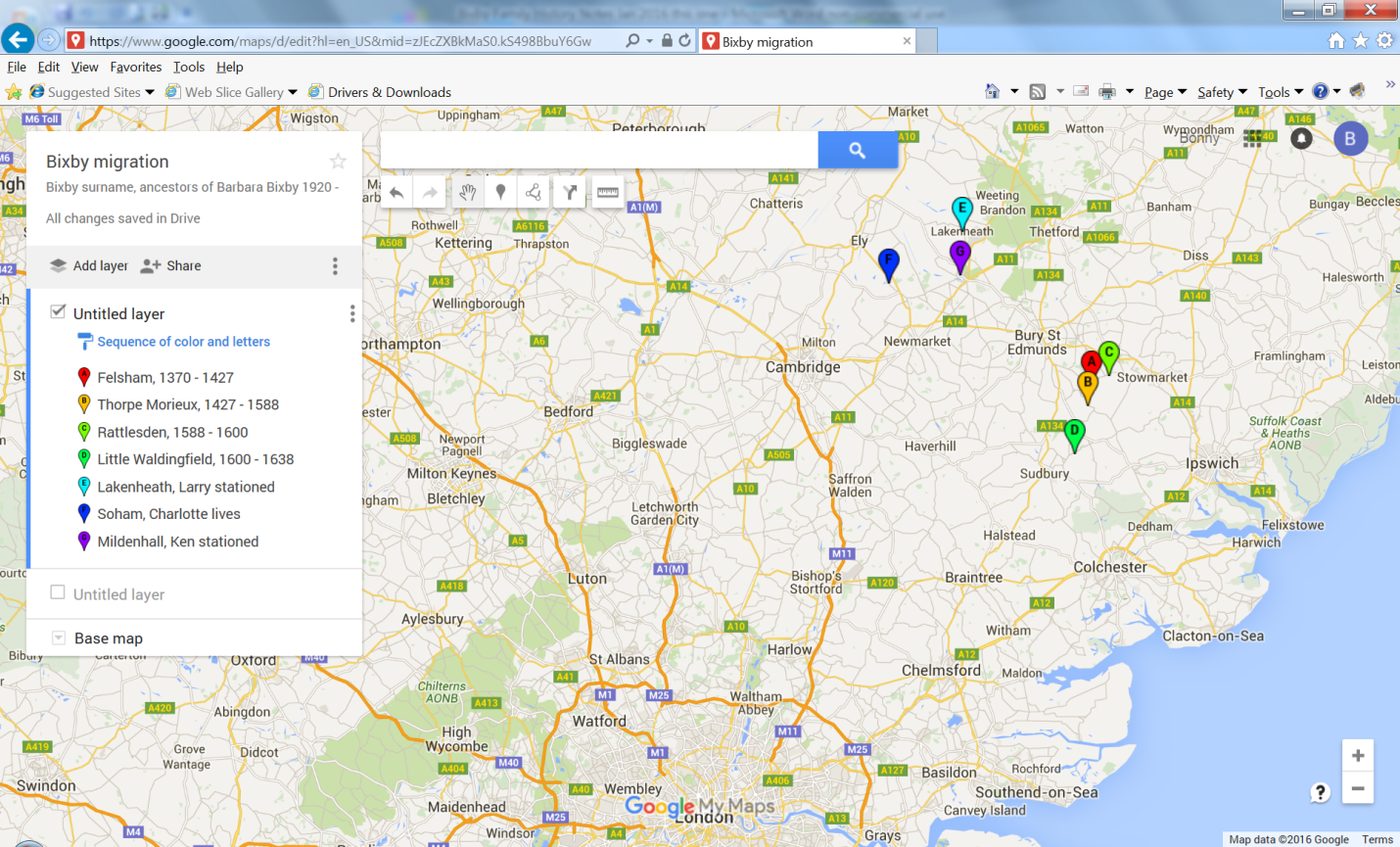Click the blue map search button
The height and width of the screenshot is (847, 1400).
click(x=857, y=150)
